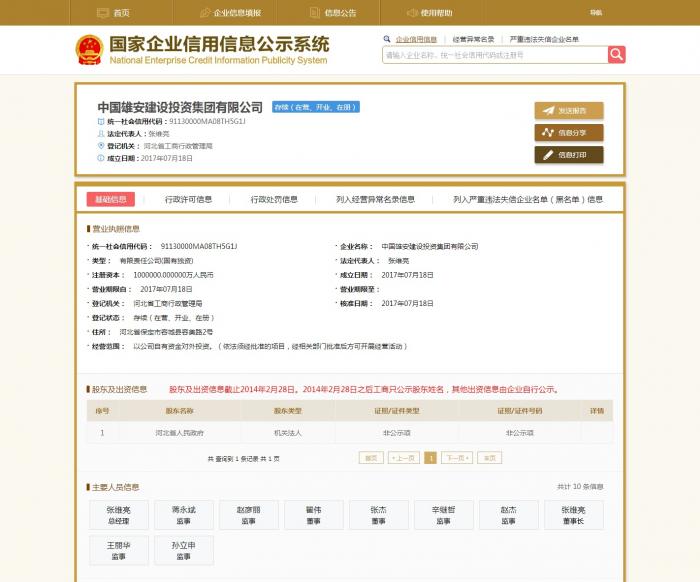Switch to the 行政许可信息 tab
Viewport: 700px width, 582px height.
[188, 200]
